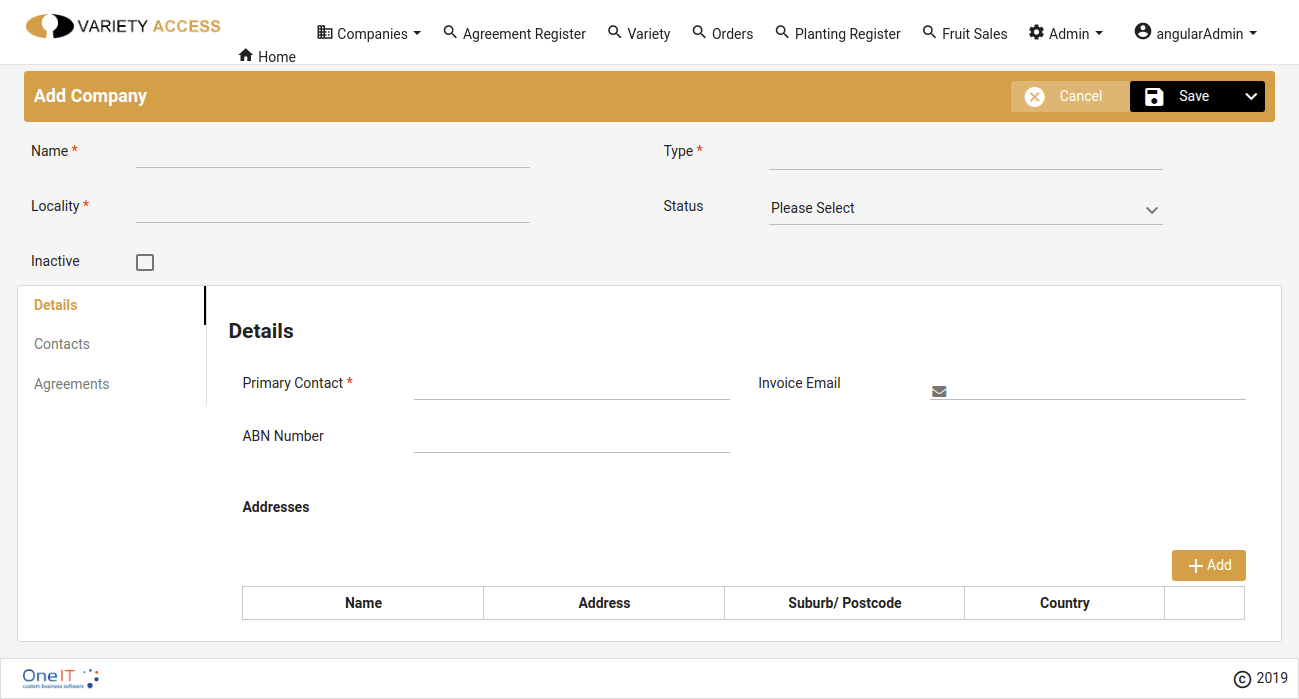The width and height of the screenshot is (1299, 699).
Task: Click the Variety Access logo
Action: click(123, 26)
